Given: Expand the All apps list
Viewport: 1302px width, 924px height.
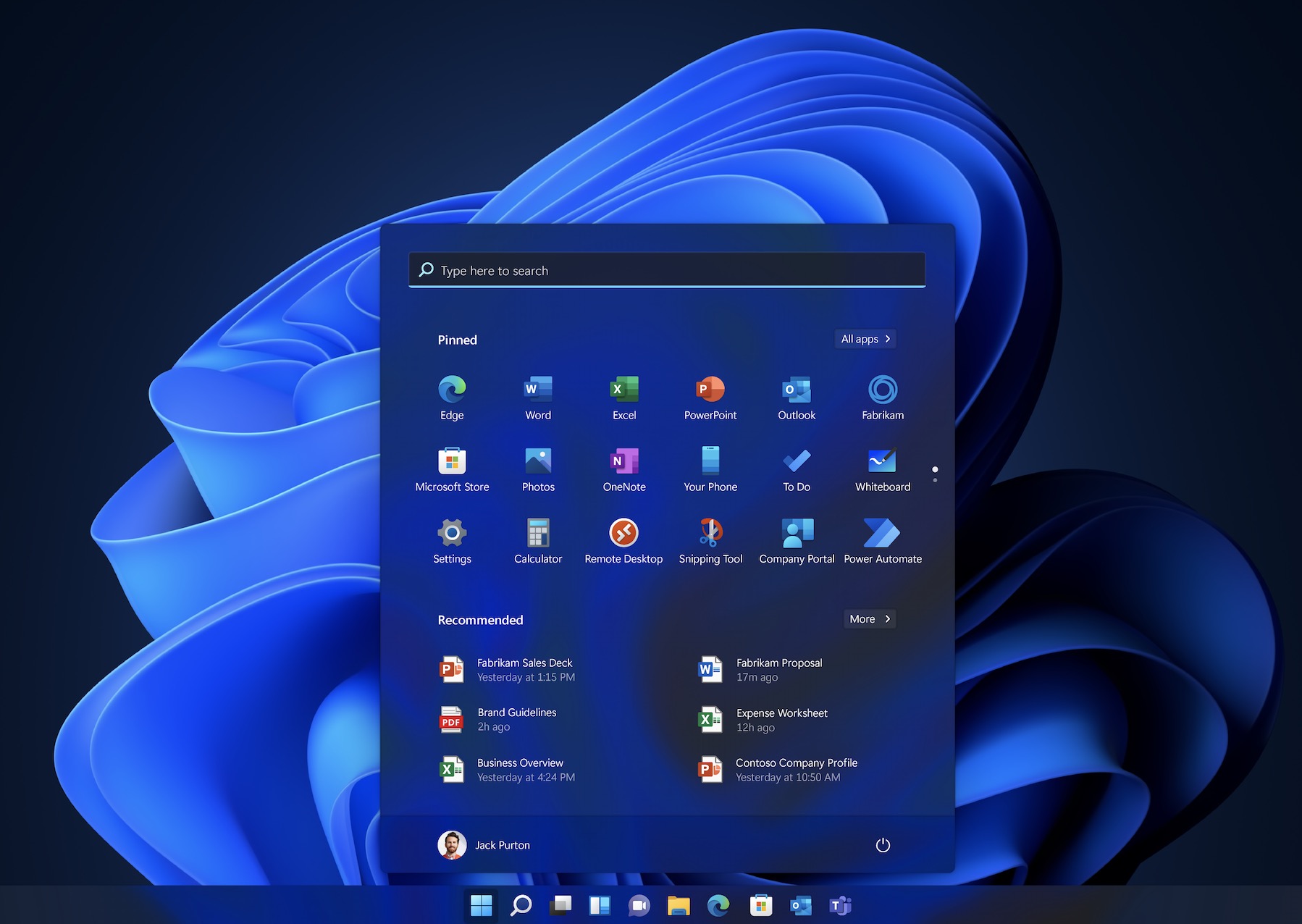Looking at the screenshot, I should 865,338.
